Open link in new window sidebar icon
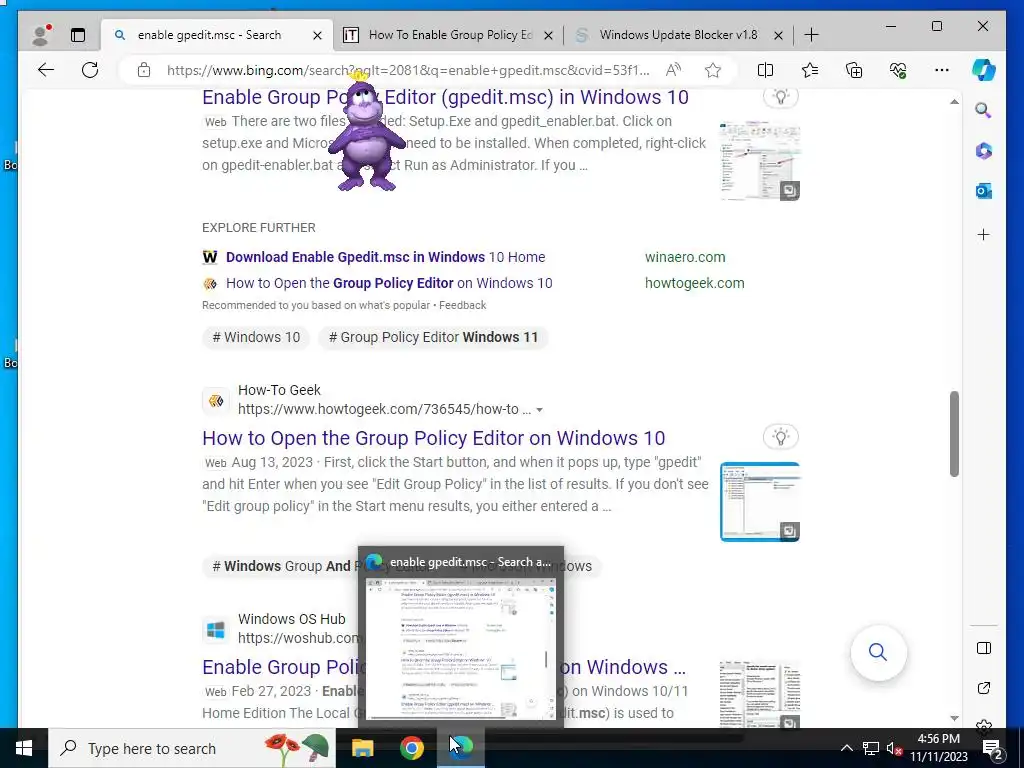Viewport: 1024px width, 768px height. tap(984, 688)
